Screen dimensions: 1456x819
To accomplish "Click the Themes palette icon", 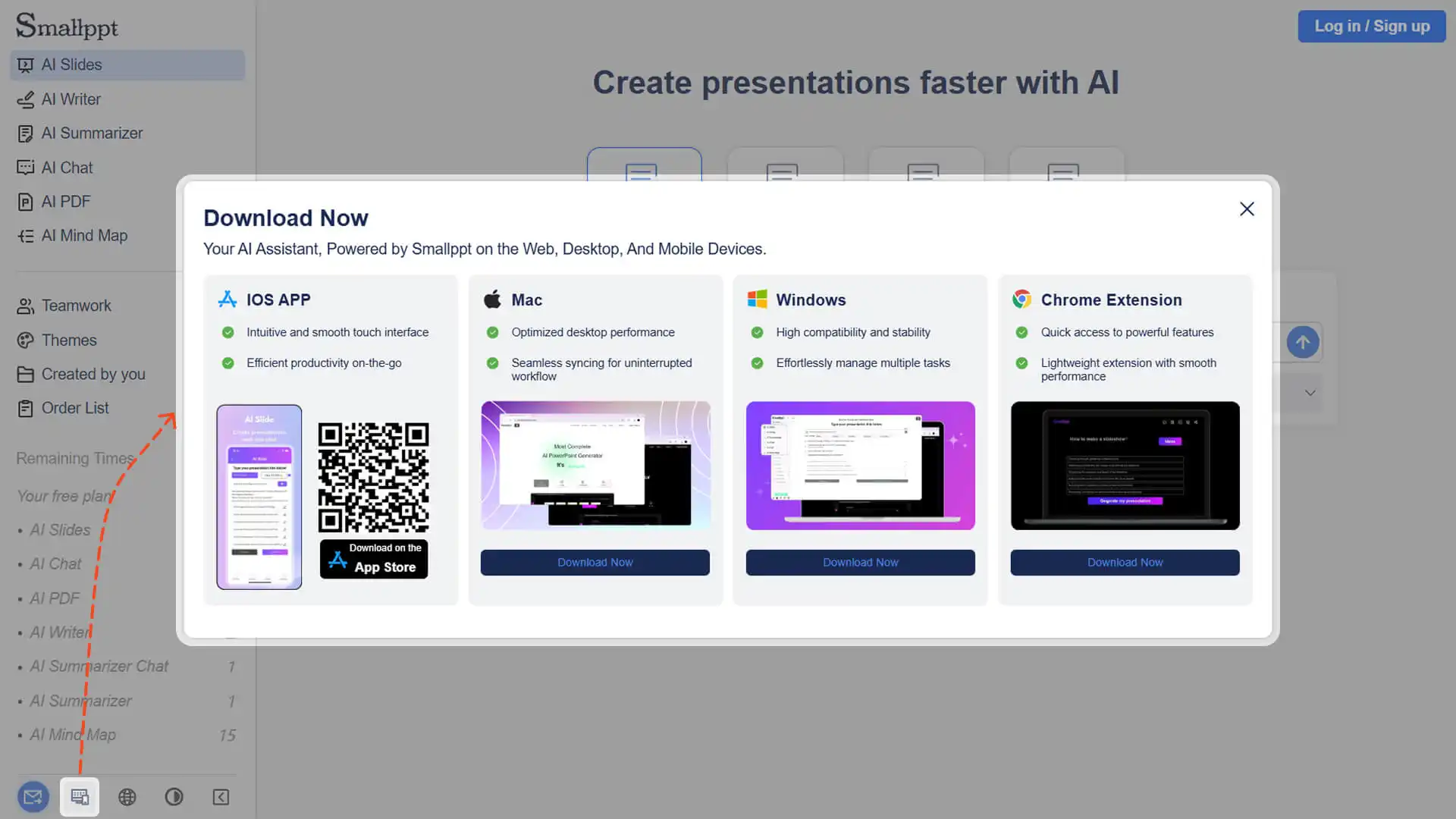I will [25, 340].
